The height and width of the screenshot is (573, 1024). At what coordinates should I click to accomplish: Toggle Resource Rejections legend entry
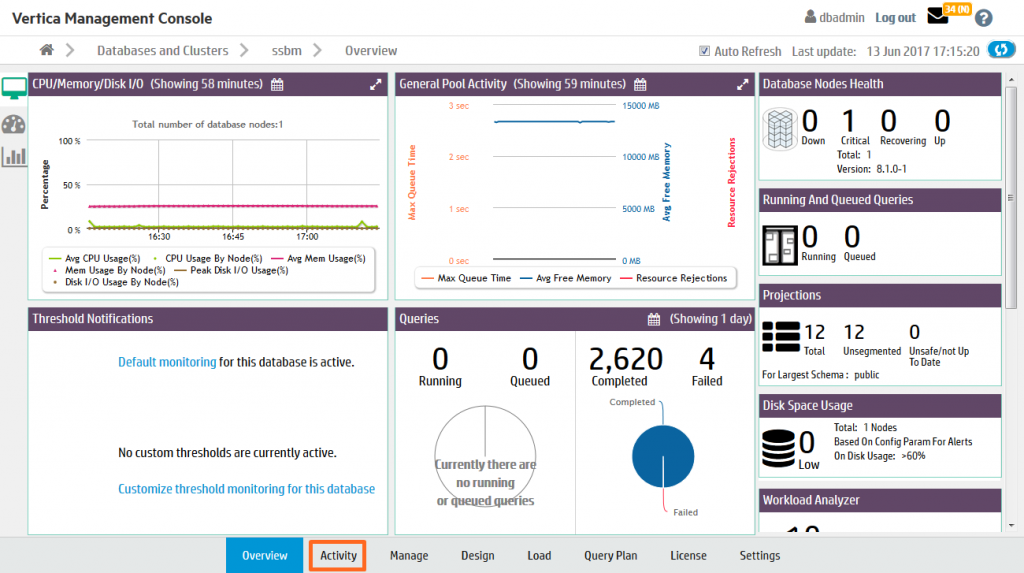[673, 278]
